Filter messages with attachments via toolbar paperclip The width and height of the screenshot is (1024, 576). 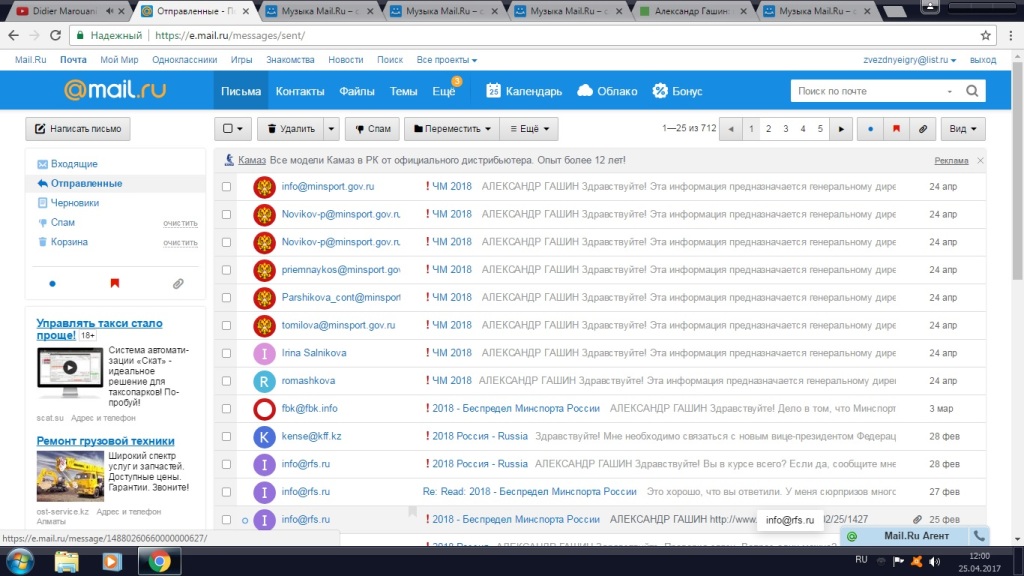(x=923, y=129)
